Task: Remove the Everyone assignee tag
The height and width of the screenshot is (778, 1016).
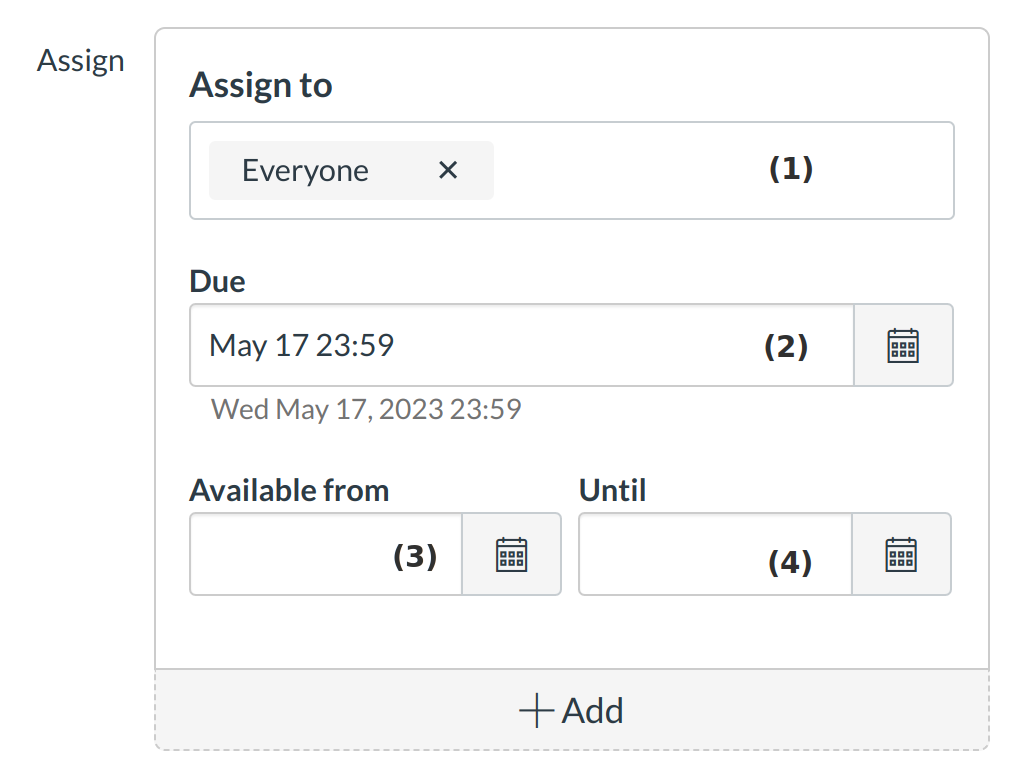Action: (448, 171)
